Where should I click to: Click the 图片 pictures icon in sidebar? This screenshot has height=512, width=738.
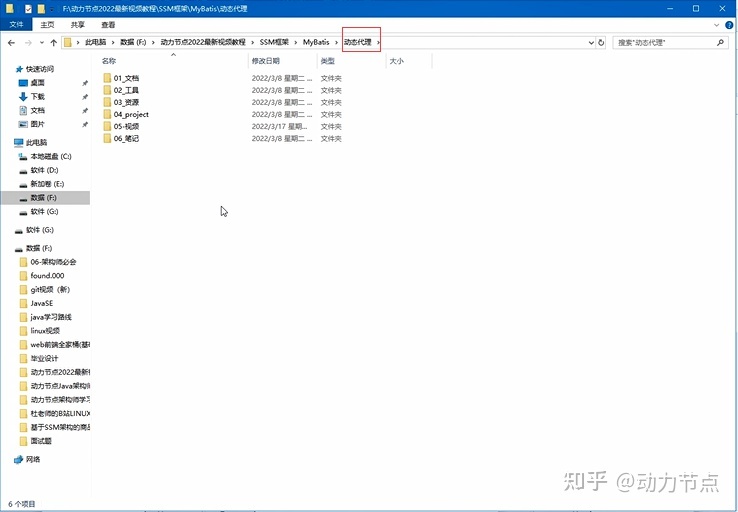point(23,124)
